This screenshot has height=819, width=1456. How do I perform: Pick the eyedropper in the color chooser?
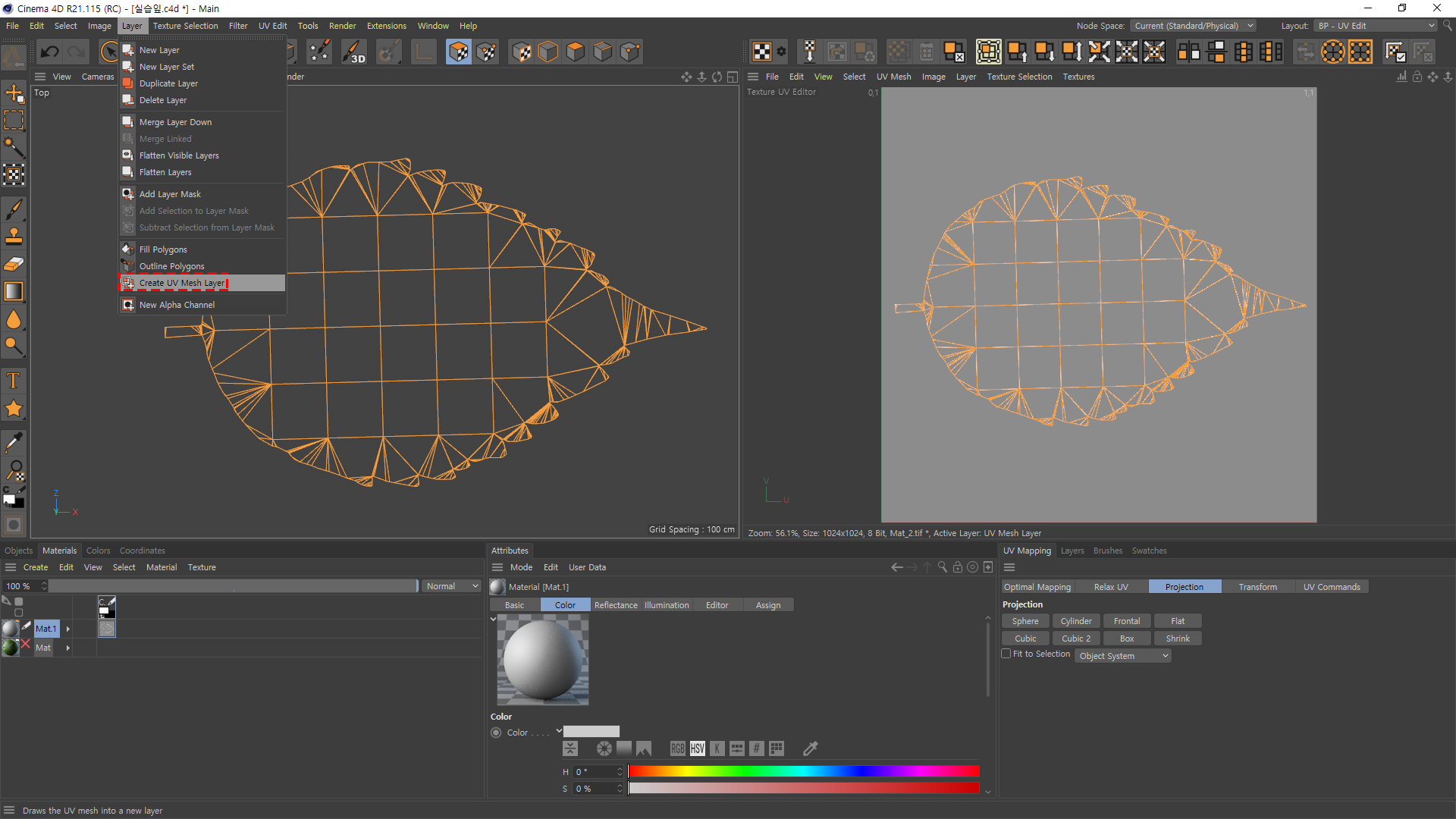(x=810, y=748)
